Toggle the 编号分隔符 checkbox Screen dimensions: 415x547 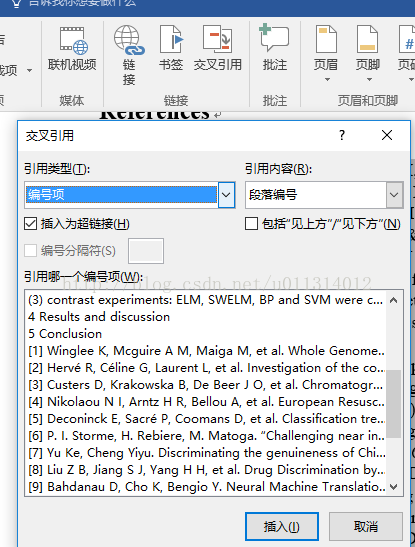(x=30, y=250)
